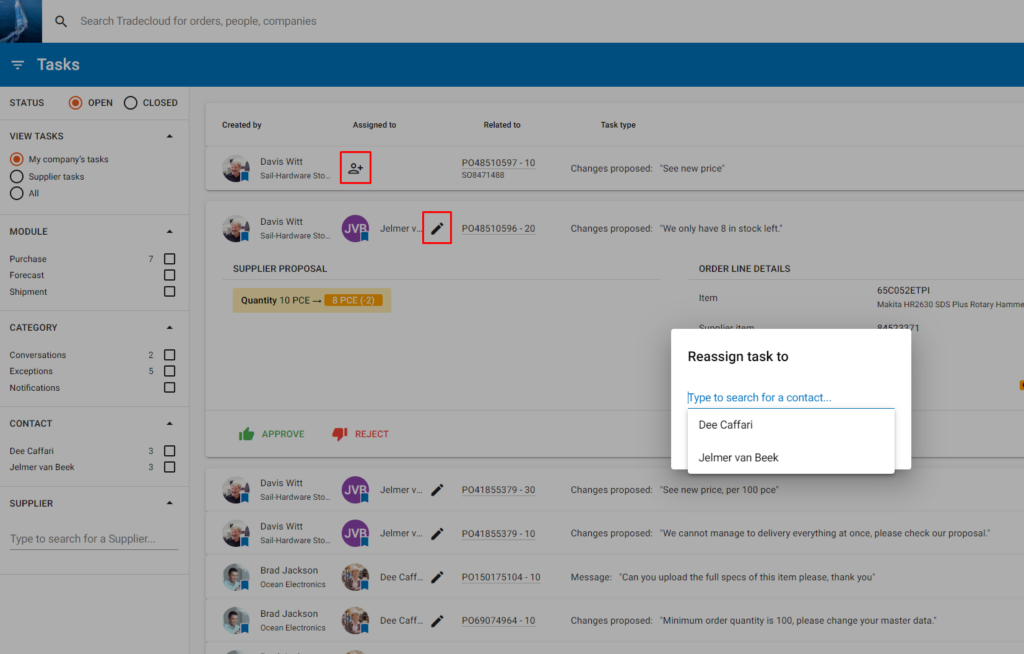
Task: Select the CLOSED status radio button
Action: click(x=130, y=102)
